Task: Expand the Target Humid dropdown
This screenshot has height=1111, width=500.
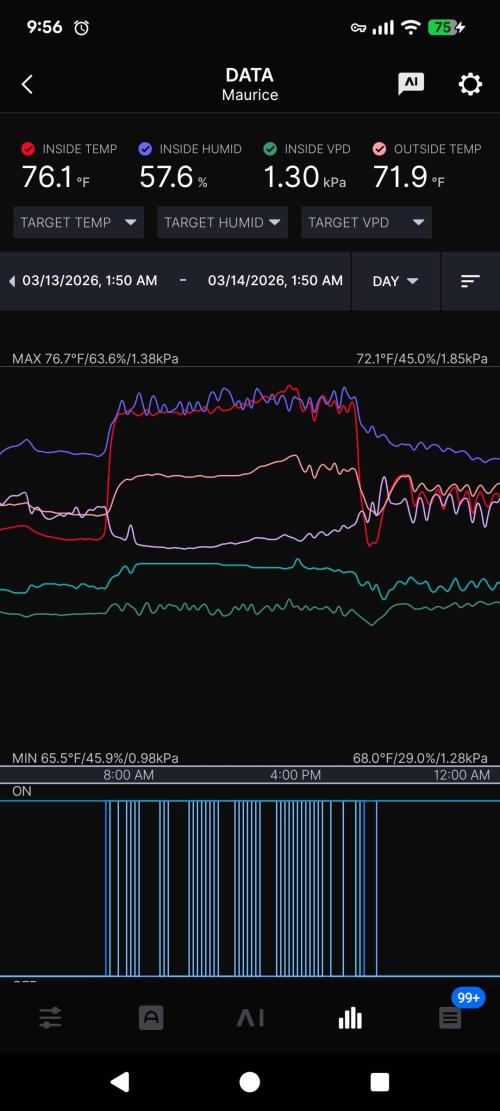Action: tap(222, 222)
